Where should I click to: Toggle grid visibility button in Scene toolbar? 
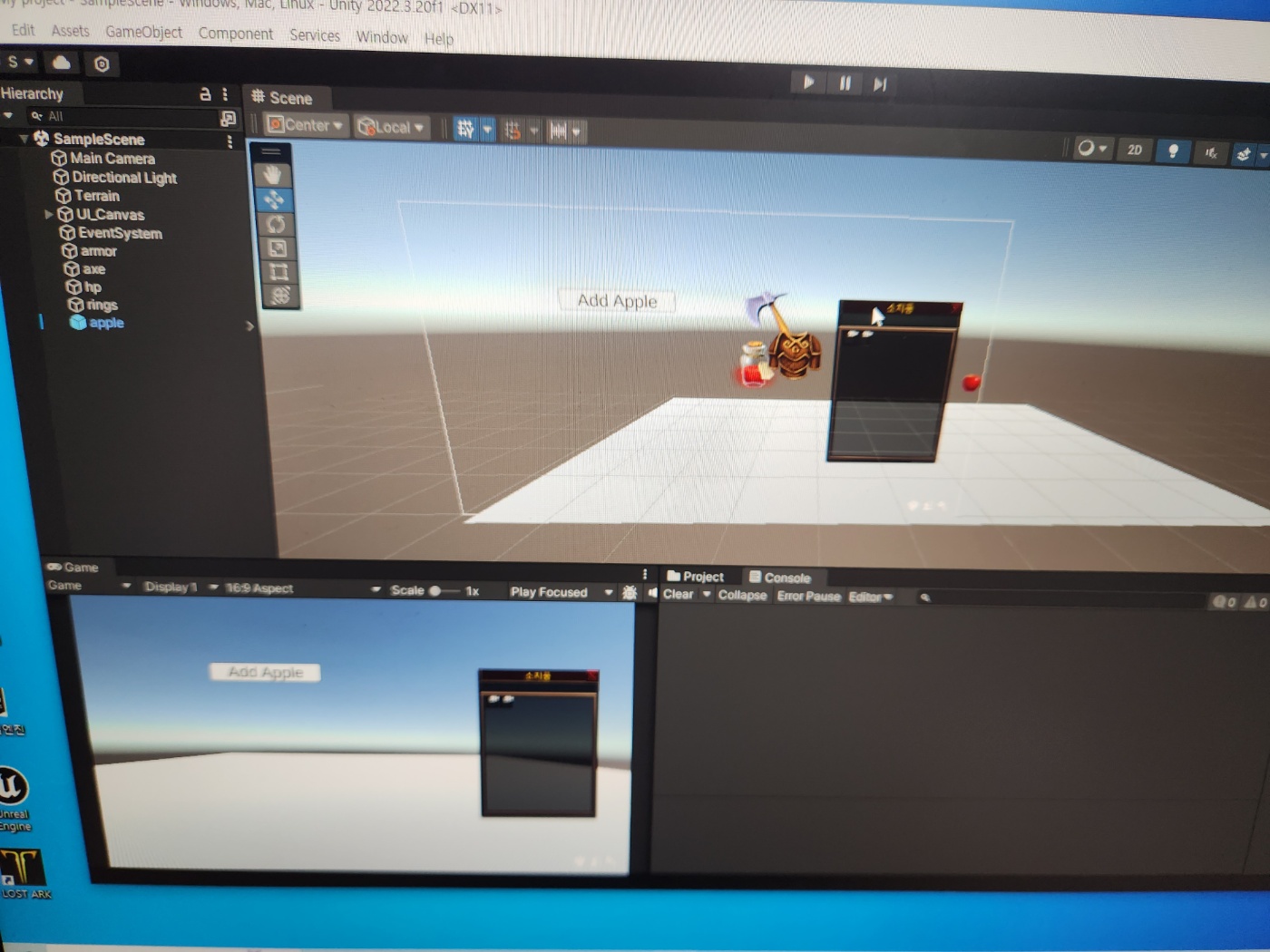pos(465,130)
